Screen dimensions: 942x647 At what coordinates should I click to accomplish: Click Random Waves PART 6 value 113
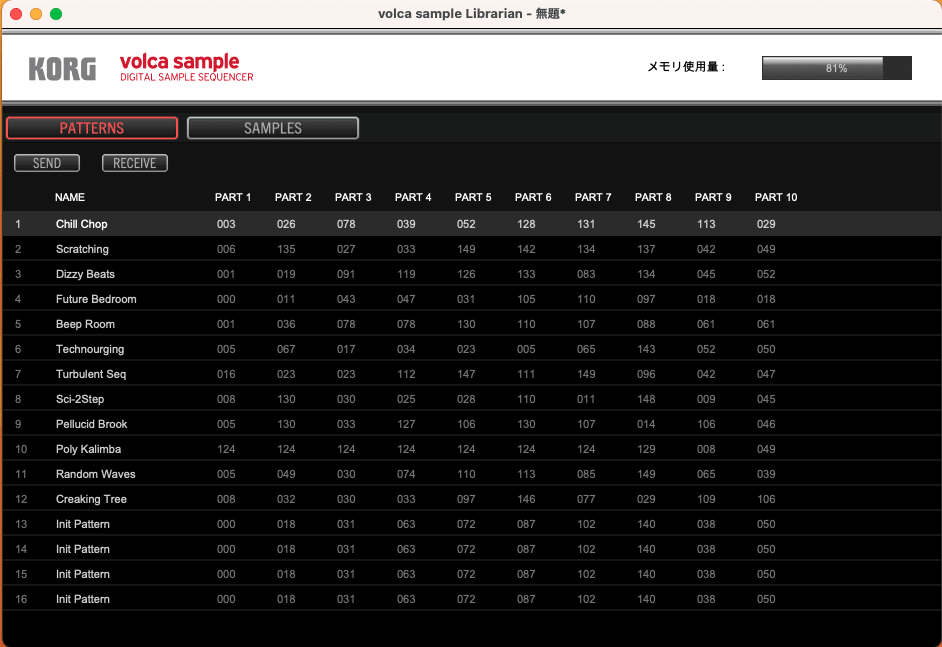point(526,474)
